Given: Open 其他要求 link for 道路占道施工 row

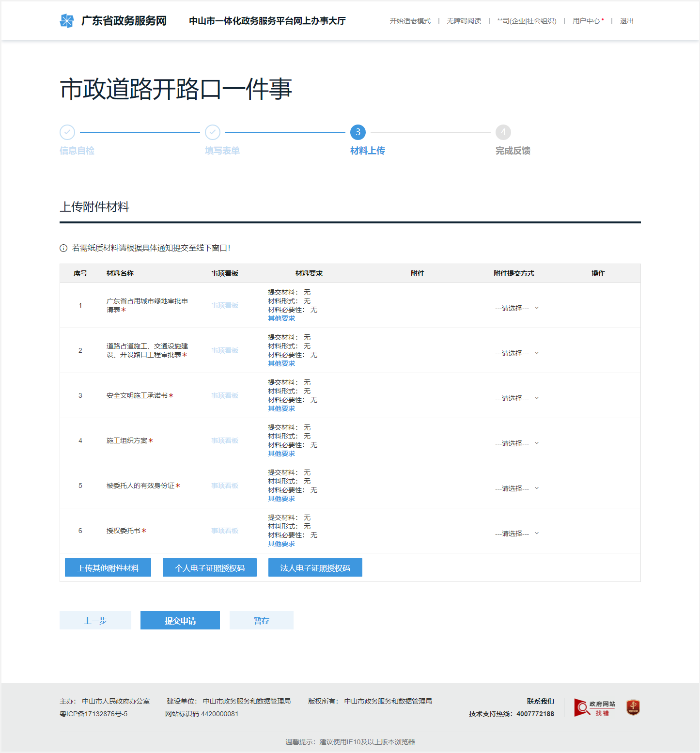Looking at the screenshot, I should tap(281, 364).
